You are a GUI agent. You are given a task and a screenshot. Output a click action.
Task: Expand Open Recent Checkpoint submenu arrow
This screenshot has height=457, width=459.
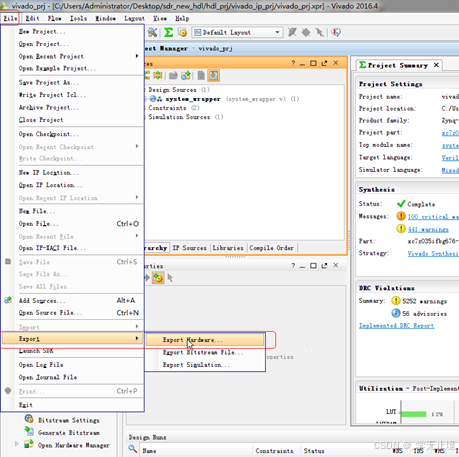[x=137, y=146]
